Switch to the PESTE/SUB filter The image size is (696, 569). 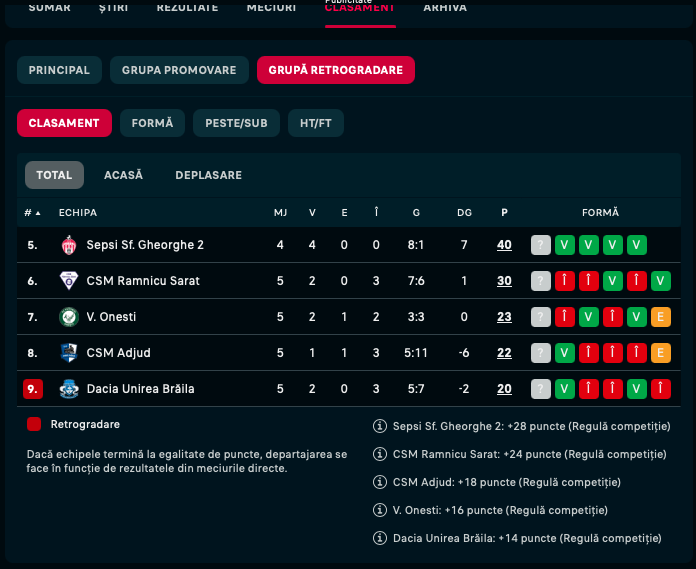[236, 123]
